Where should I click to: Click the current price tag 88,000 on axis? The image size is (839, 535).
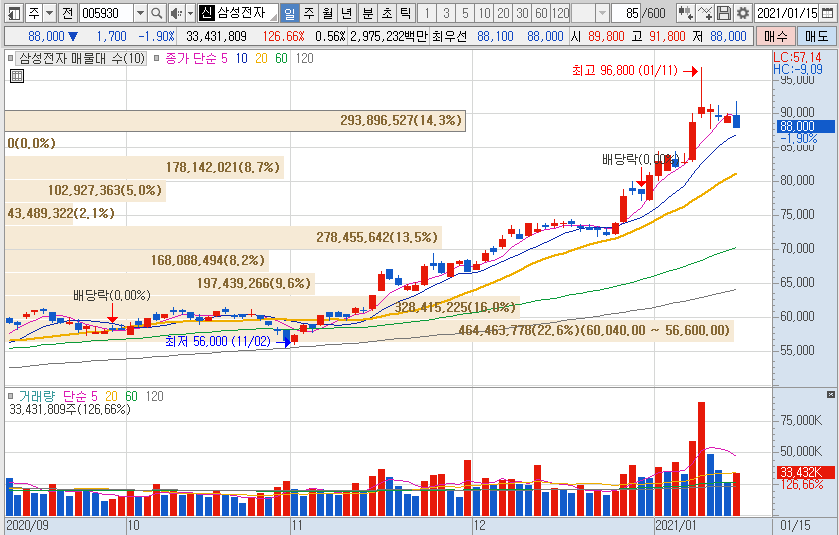[x=805, y=126]
